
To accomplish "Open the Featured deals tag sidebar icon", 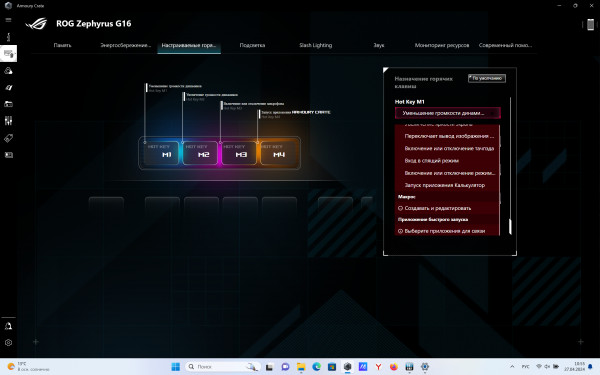I will pyautogui.click(x=8, y=138).
